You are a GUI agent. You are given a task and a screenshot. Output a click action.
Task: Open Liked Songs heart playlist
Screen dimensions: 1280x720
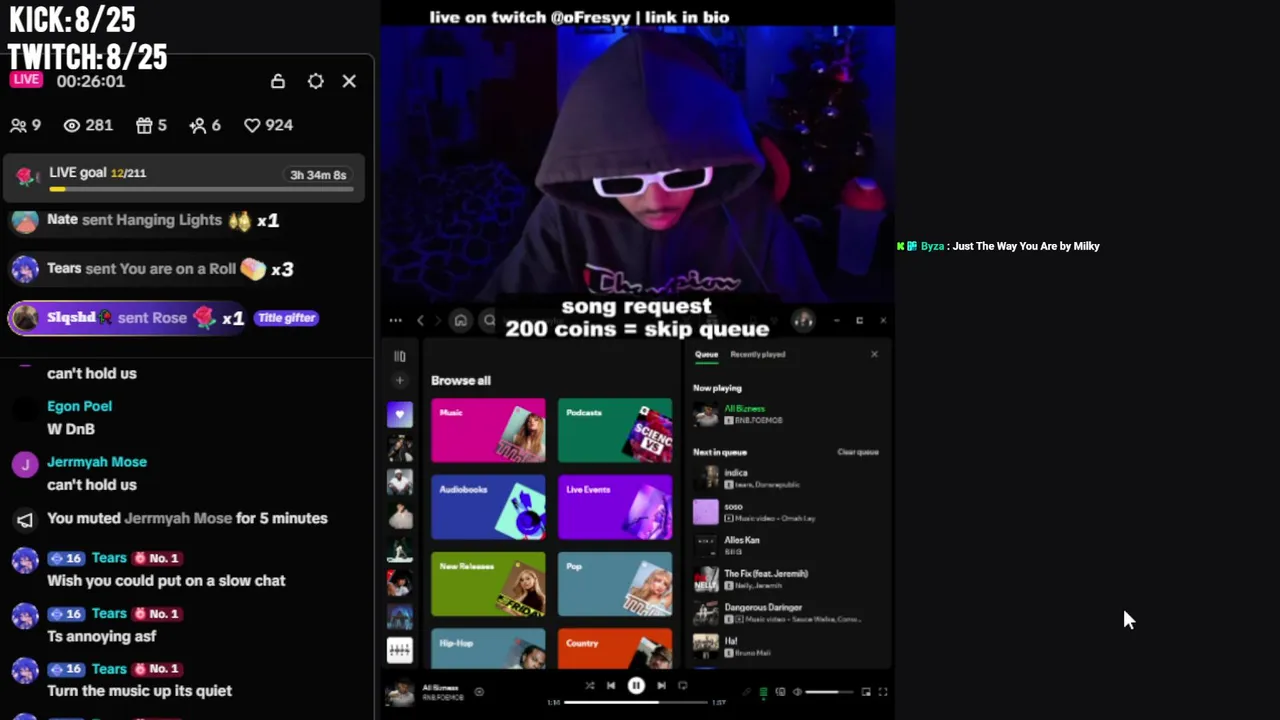[400, 415]
